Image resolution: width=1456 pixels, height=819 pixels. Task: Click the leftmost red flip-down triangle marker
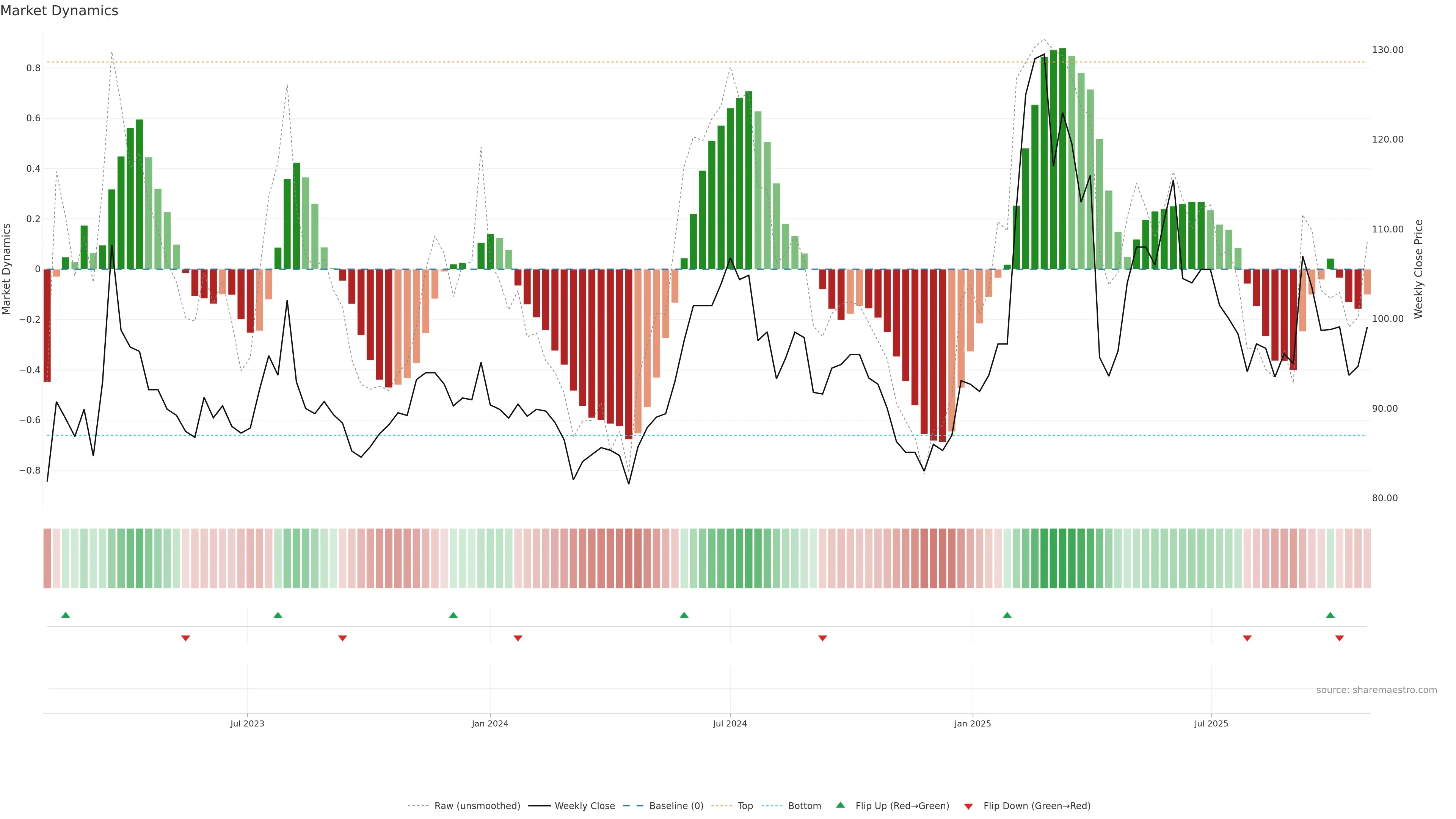185,638
